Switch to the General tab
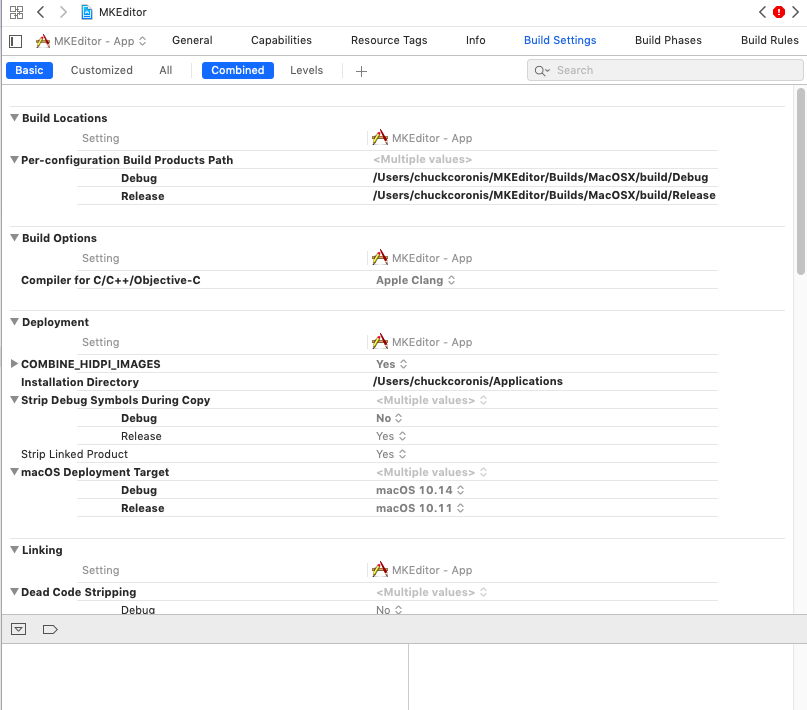 click(x=192, y=40)
